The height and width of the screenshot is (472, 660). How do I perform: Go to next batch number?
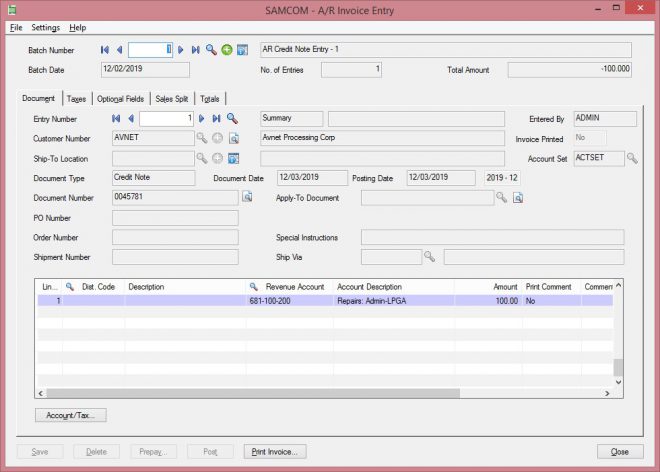(181, 50)
